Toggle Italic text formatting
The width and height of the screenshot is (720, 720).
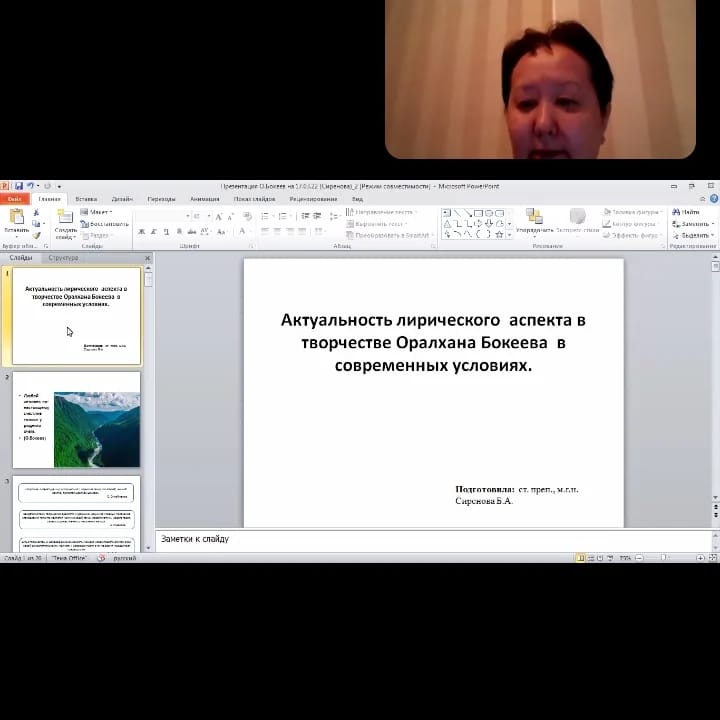pyautogui.click(x=154, y=231)
